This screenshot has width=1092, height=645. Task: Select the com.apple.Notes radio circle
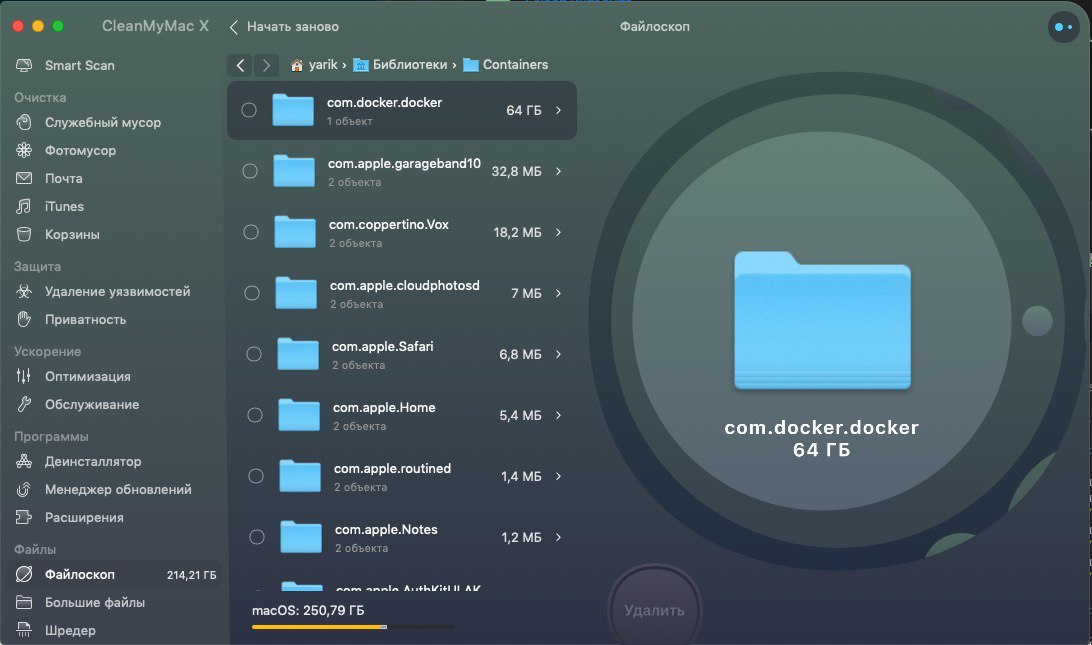click(257, 537)
